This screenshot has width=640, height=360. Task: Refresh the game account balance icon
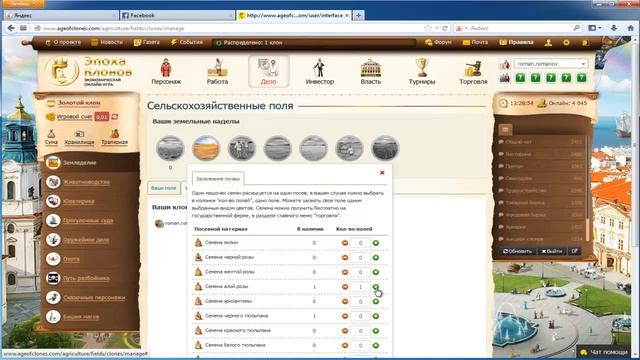pyautogui.click(x=115, y=117)
